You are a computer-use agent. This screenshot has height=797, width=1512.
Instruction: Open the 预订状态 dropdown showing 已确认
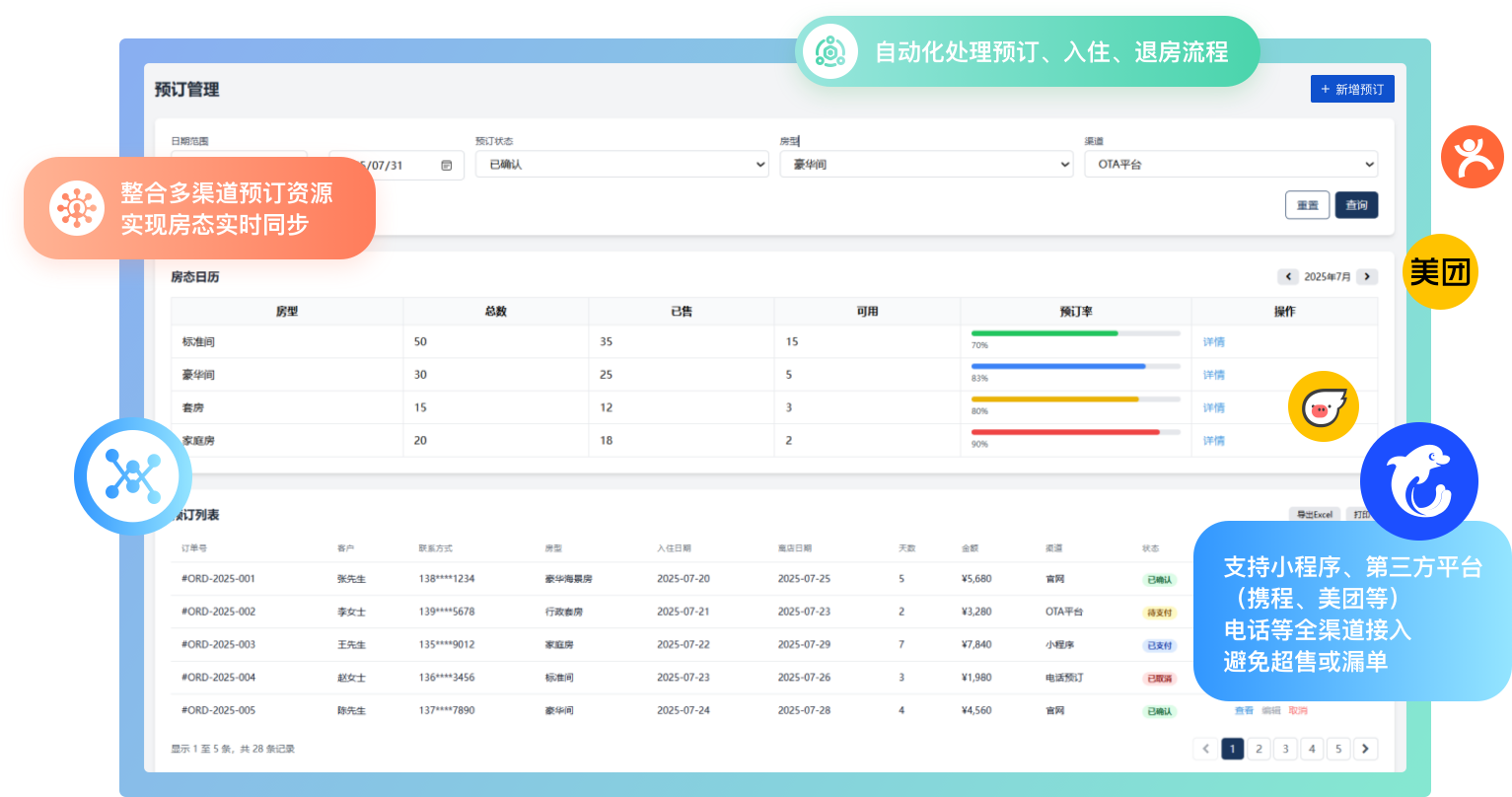[x=621, y=165]
